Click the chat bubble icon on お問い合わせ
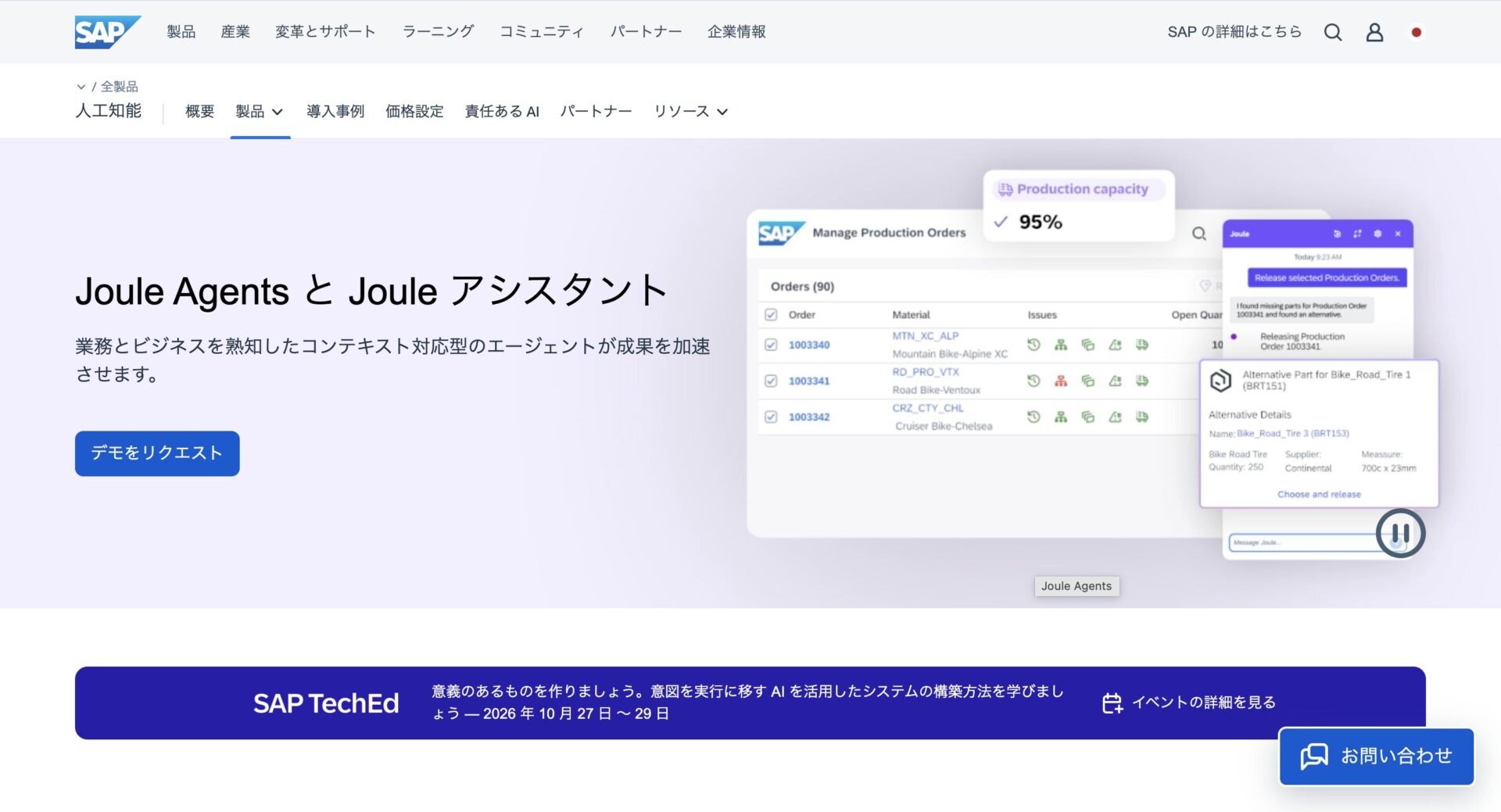The height and width of the screenshot is (812, 1501). [x=1314, y=756]
